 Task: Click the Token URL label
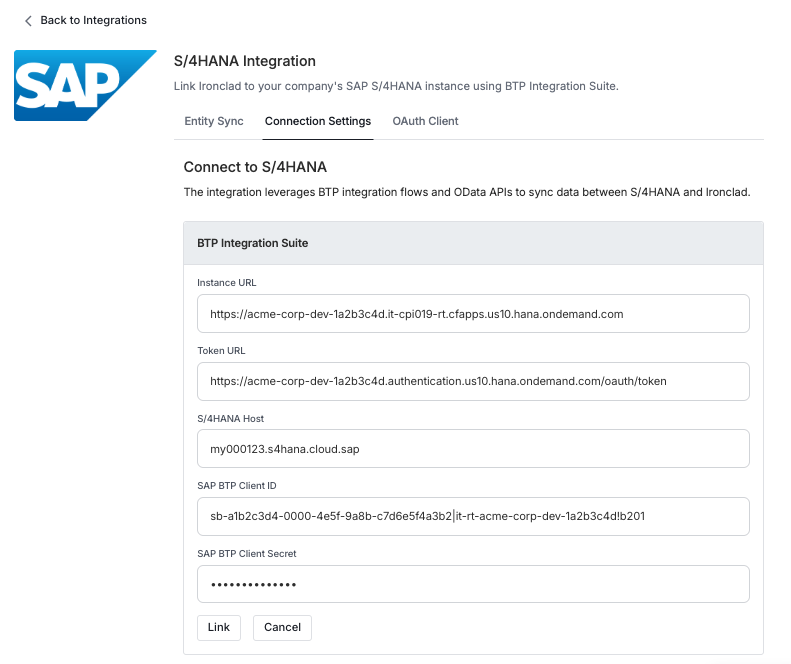click(x=221, y=351)
